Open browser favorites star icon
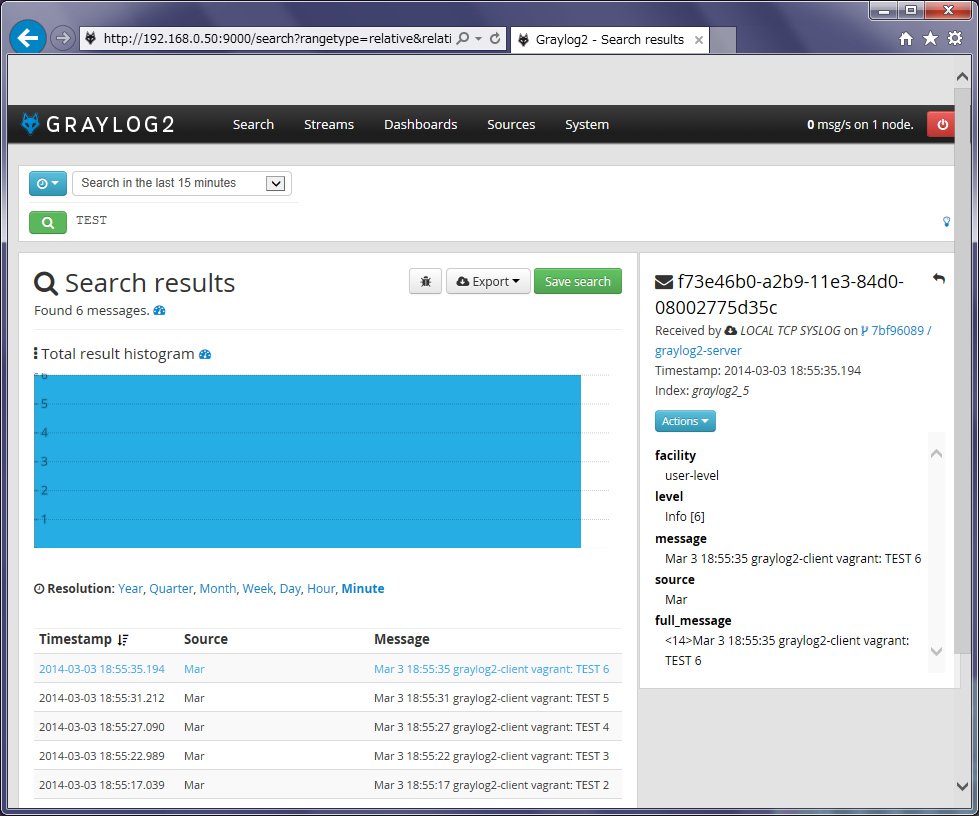The height and width of the screenshot is (816, 979). pyautogui.click(x=930, y=39)
